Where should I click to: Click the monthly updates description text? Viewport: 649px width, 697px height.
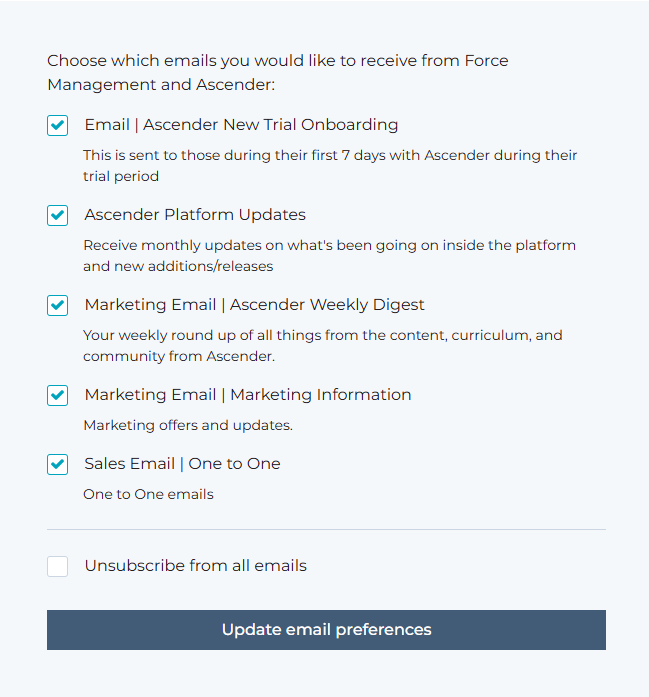point(329,256)
